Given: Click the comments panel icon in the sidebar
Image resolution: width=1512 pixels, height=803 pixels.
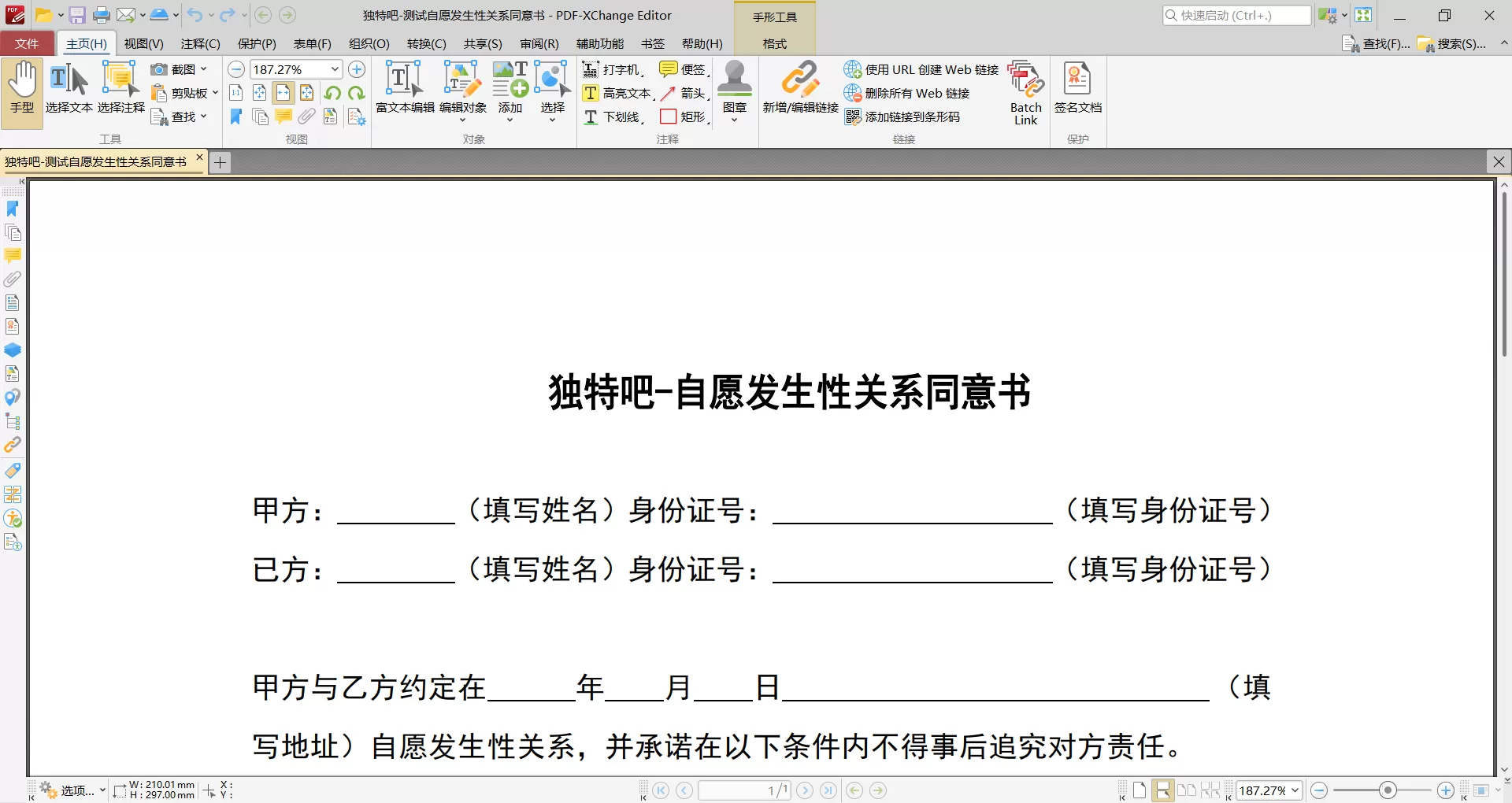Looking at the screenshot, I should (13, 256).
